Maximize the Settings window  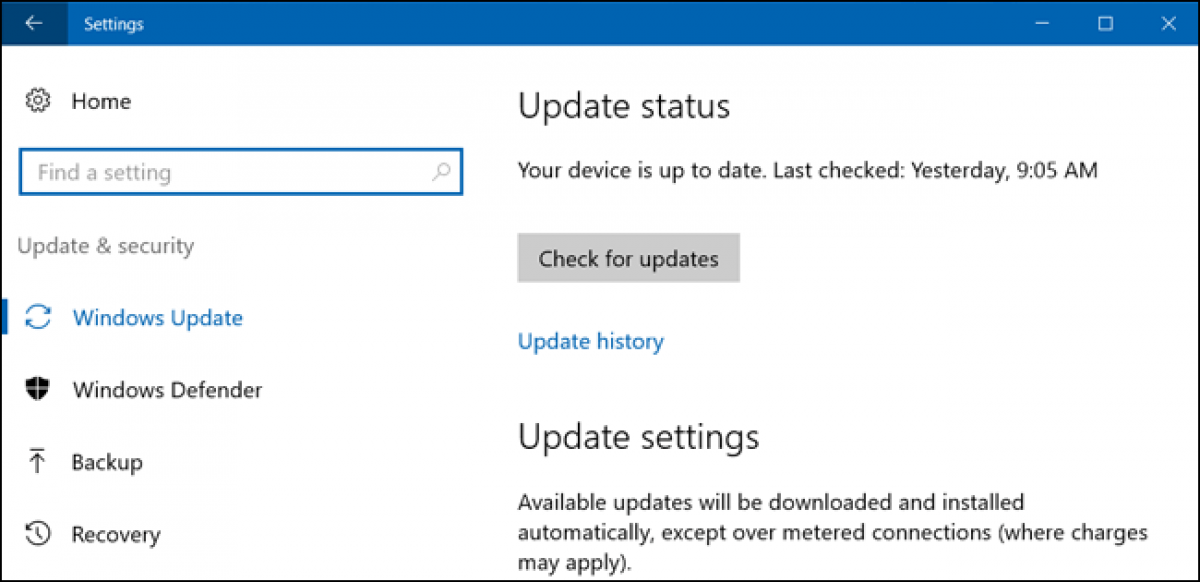tap(1105, 22)
